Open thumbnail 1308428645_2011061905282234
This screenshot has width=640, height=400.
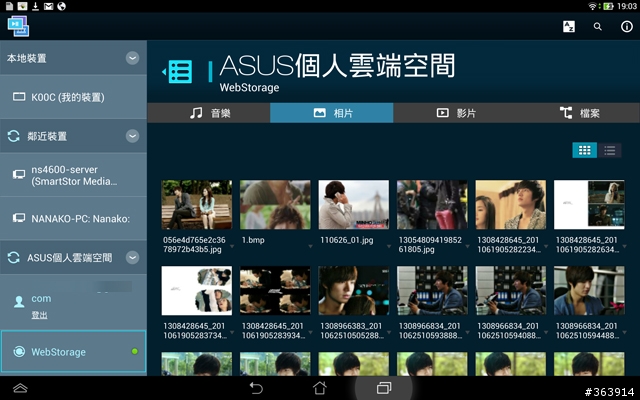(x=511, y=204)
